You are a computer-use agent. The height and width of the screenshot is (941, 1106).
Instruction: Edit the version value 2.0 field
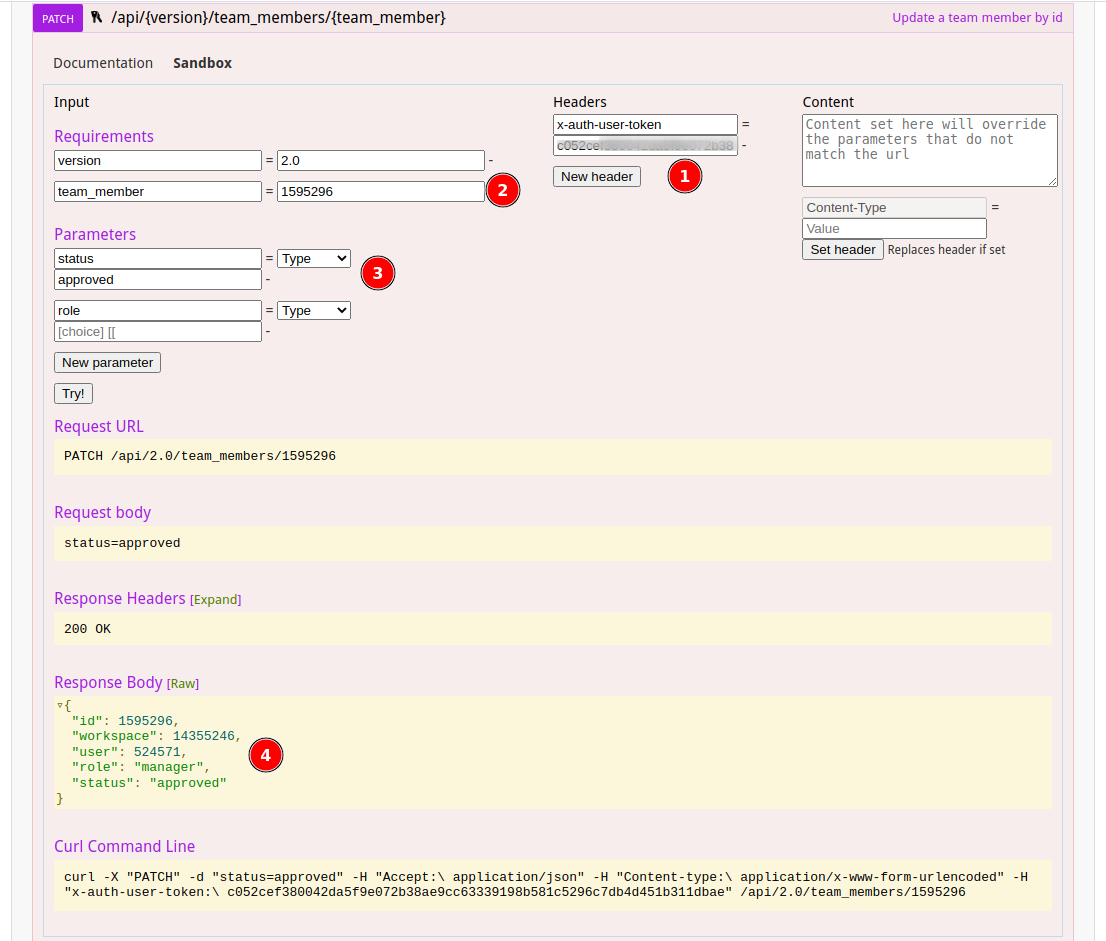tap(381, 160)
